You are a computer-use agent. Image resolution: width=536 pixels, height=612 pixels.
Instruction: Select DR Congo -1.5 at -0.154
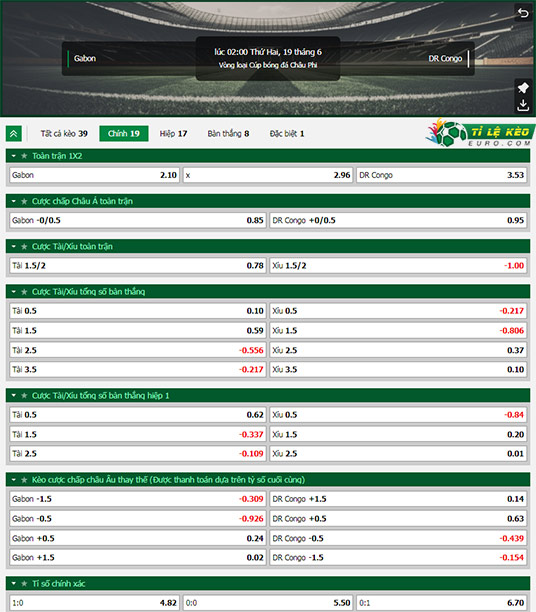pos(398,557)
